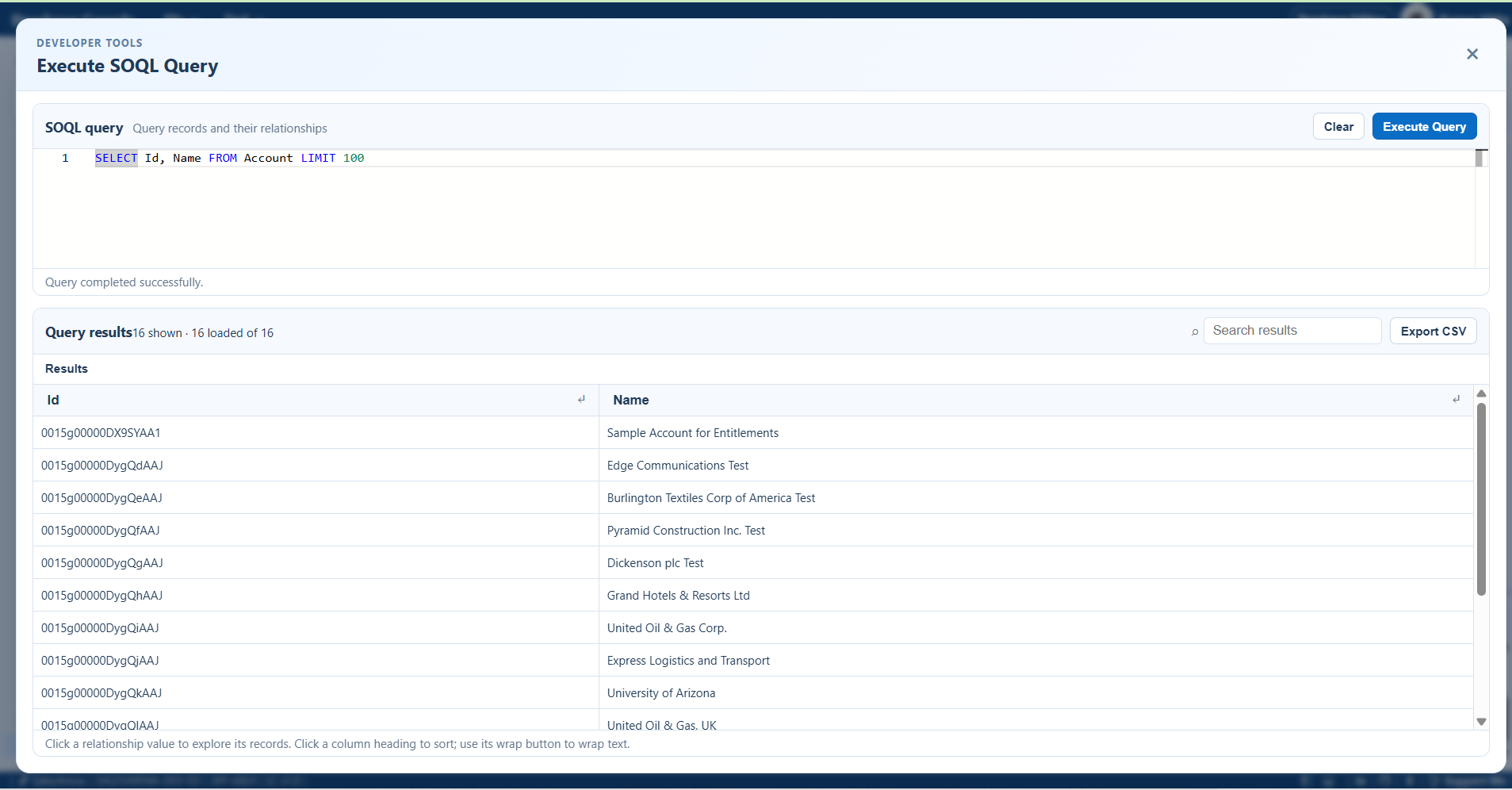Click the results scrollbar down arrow

click(x=1481, y=722)
